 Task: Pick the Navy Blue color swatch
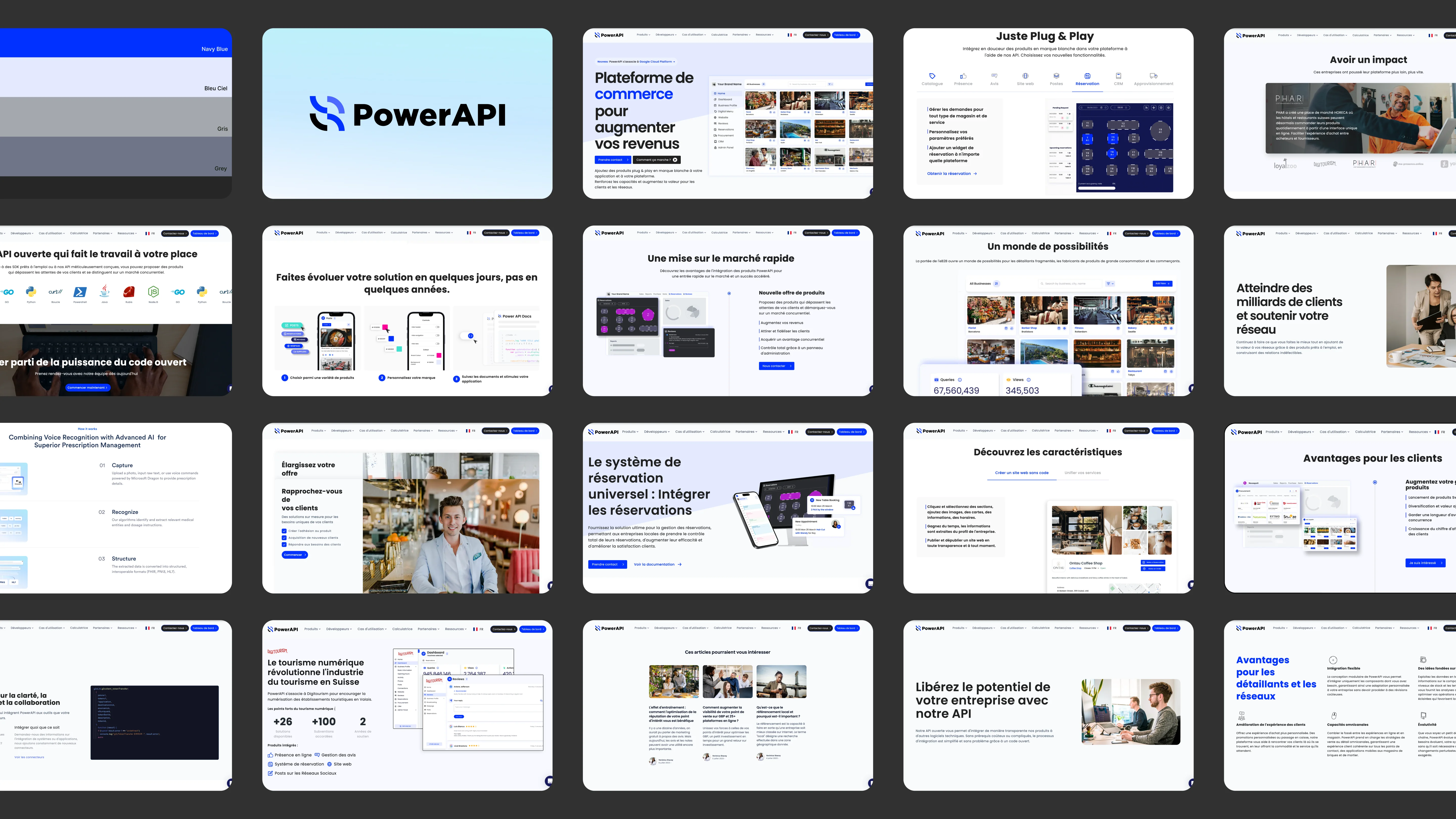[116, 43]
